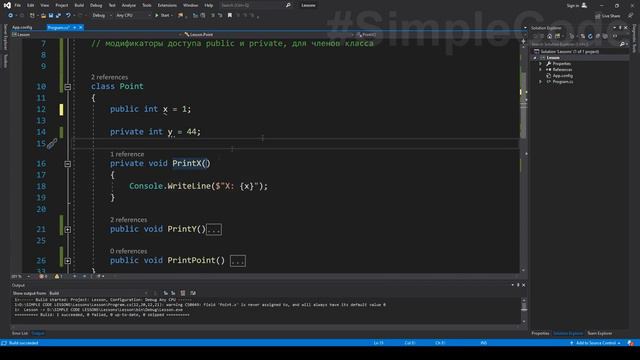
Task: Open the Project menu
Action: coord(62,5)
